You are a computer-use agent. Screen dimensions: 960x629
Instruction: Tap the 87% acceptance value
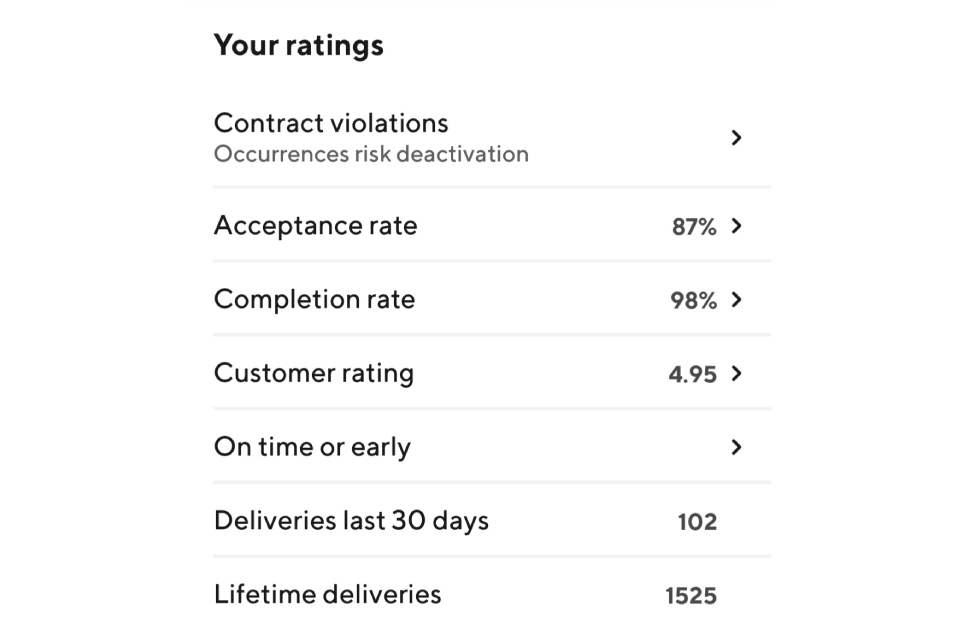pos(694,227)
